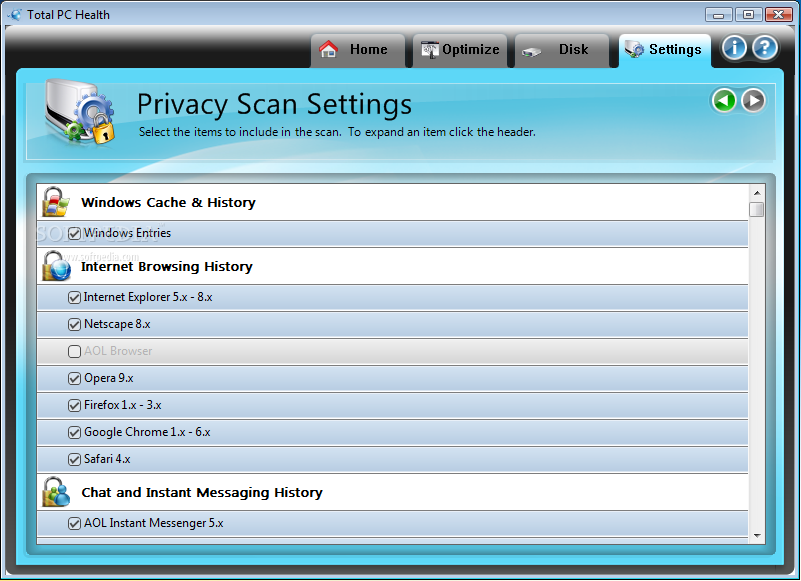Viewport: 801px width, 581px height.
Task: Uncheck the Firefox 1.x - 3.x checkbox
Action: click(x=75, y=406)
